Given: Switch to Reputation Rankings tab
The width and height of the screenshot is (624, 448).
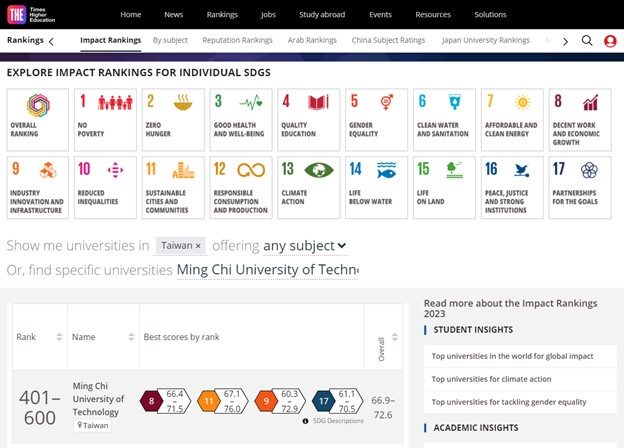Looking at the screenshot, I should (237, 40).
